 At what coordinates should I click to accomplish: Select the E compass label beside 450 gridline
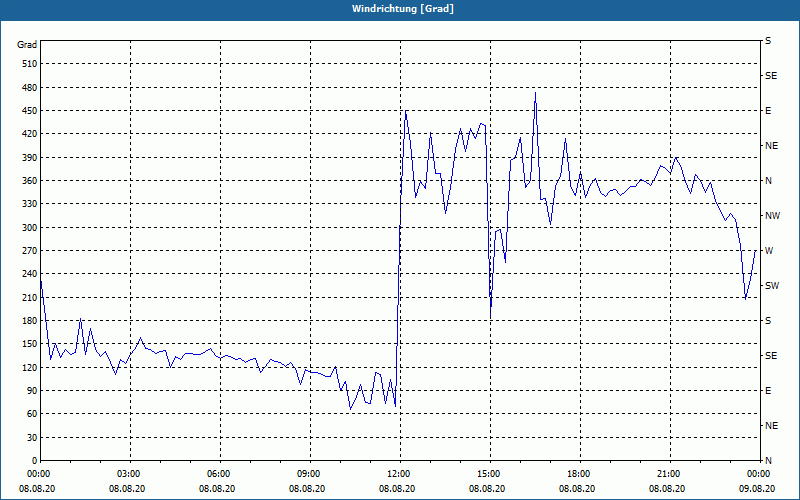point(768,111)
